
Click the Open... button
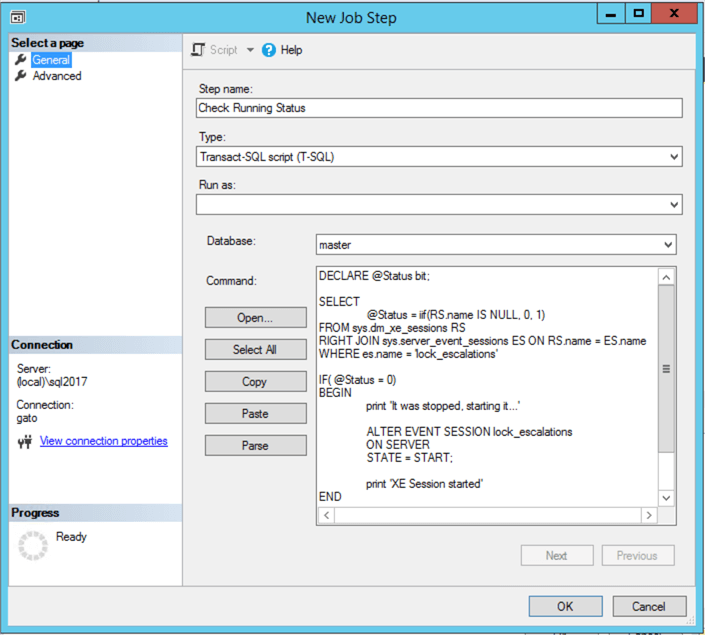pyautogui.click(x=255, y=318)
